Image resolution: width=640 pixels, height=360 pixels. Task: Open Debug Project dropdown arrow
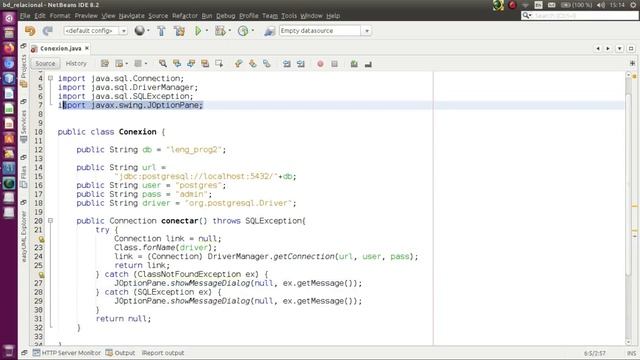click(x=229, y=31)
